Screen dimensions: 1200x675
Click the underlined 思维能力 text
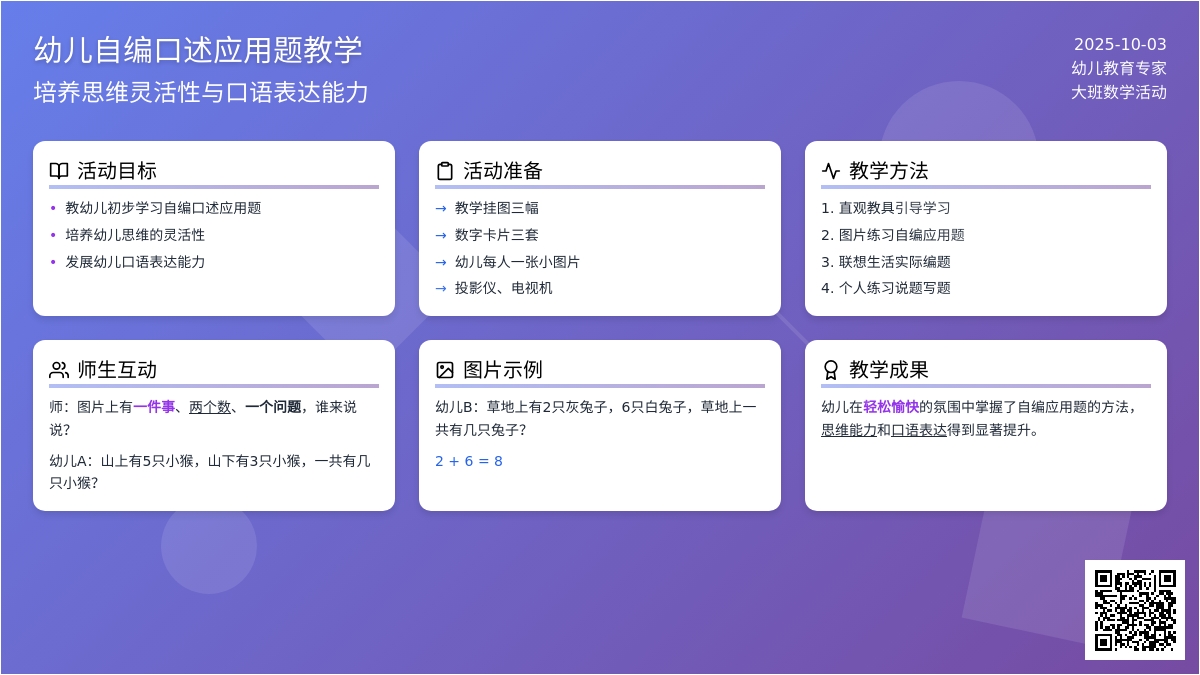click(x=849, y=430)
